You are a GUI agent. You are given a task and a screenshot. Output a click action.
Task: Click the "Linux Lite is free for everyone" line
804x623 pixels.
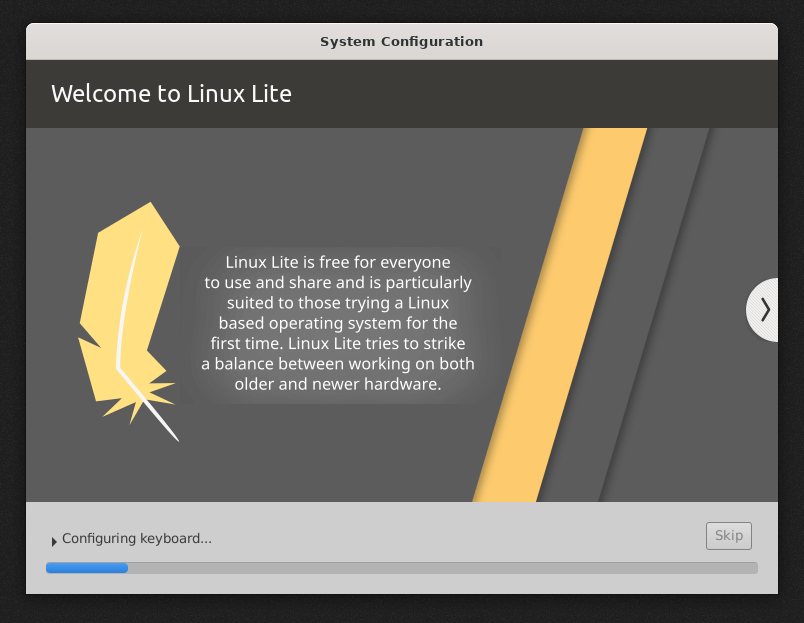click(338, 263)
